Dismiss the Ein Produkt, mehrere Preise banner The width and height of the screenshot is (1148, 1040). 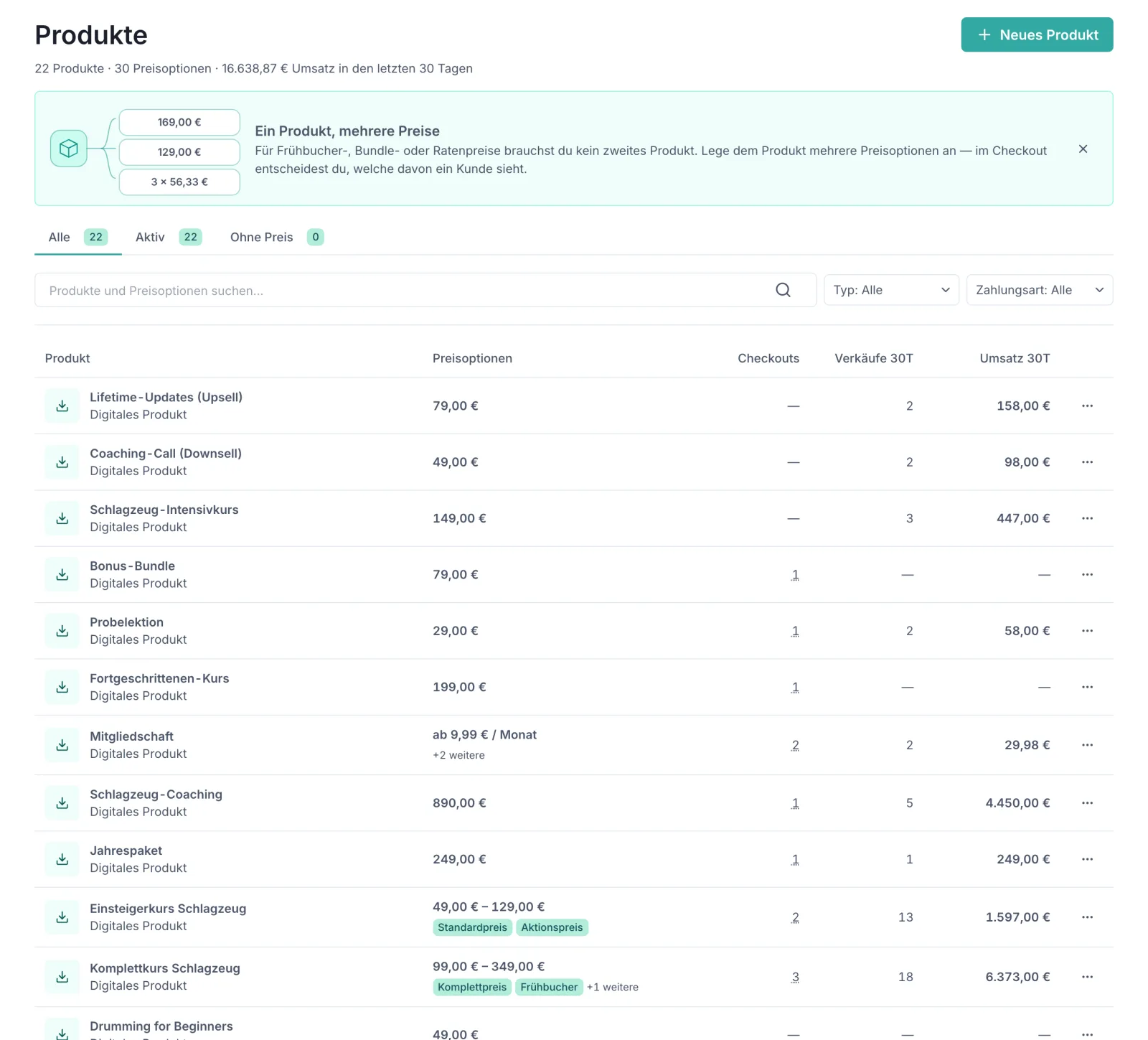(1083, 149)
